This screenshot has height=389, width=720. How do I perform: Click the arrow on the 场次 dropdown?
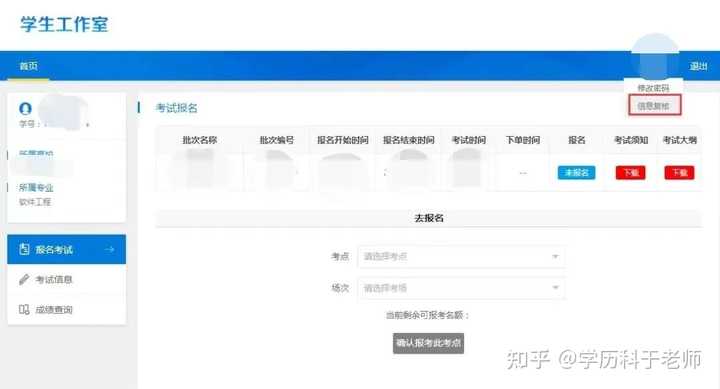point(555,288)
